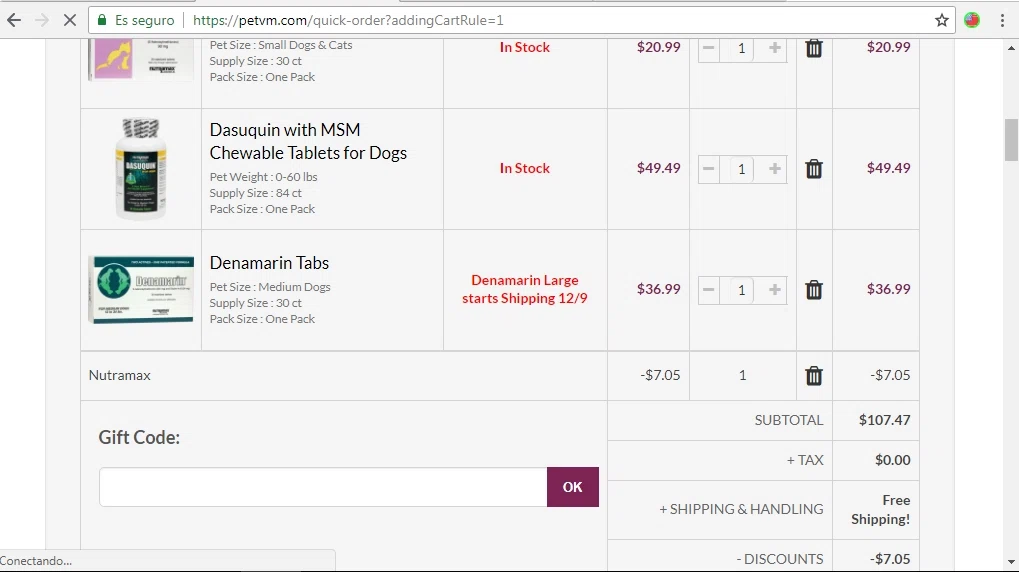Click the Denamarin box thumbnail
The image size is (1019, 572).
pos(141,289)
